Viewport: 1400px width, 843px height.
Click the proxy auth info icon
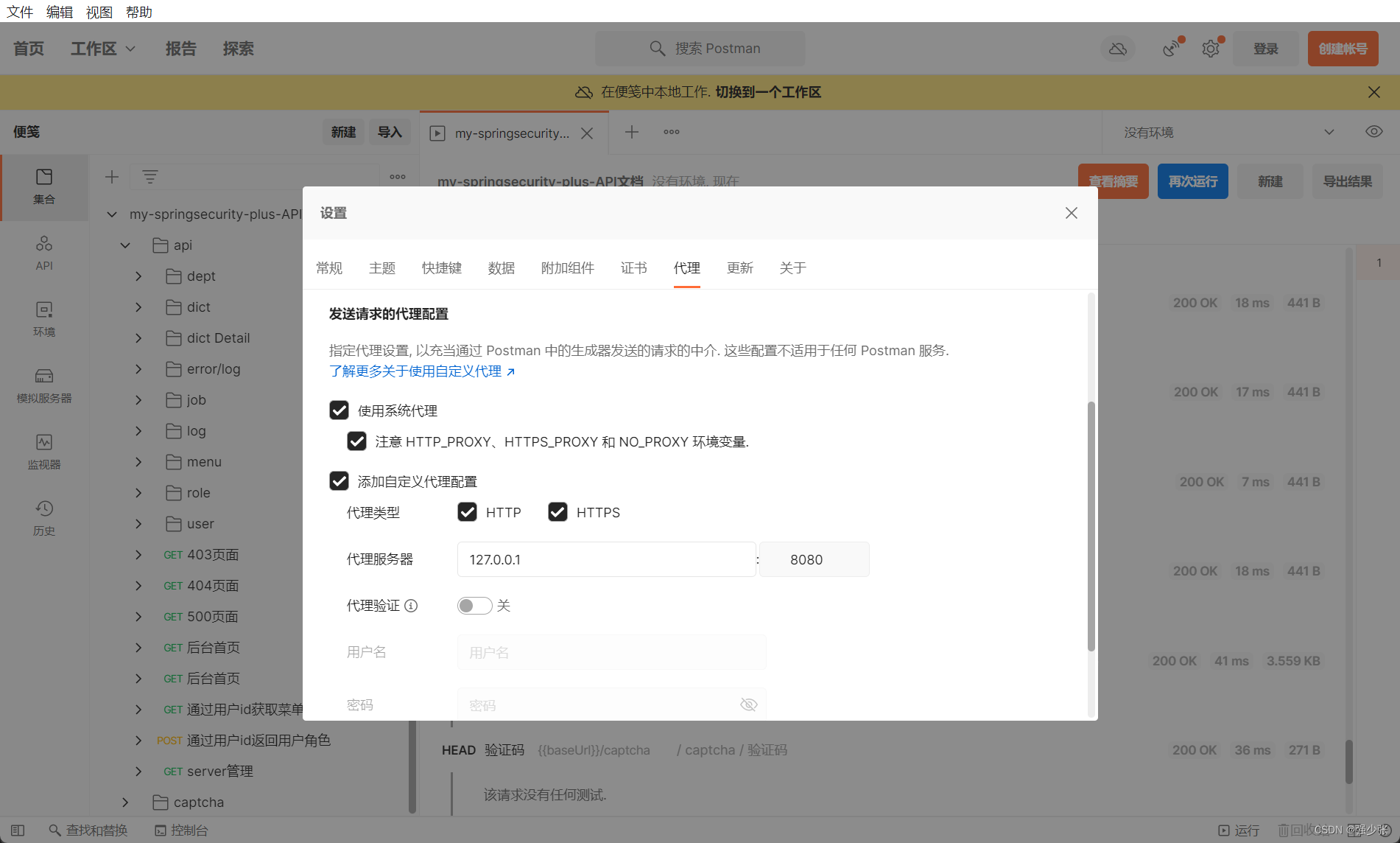point(411,606)
